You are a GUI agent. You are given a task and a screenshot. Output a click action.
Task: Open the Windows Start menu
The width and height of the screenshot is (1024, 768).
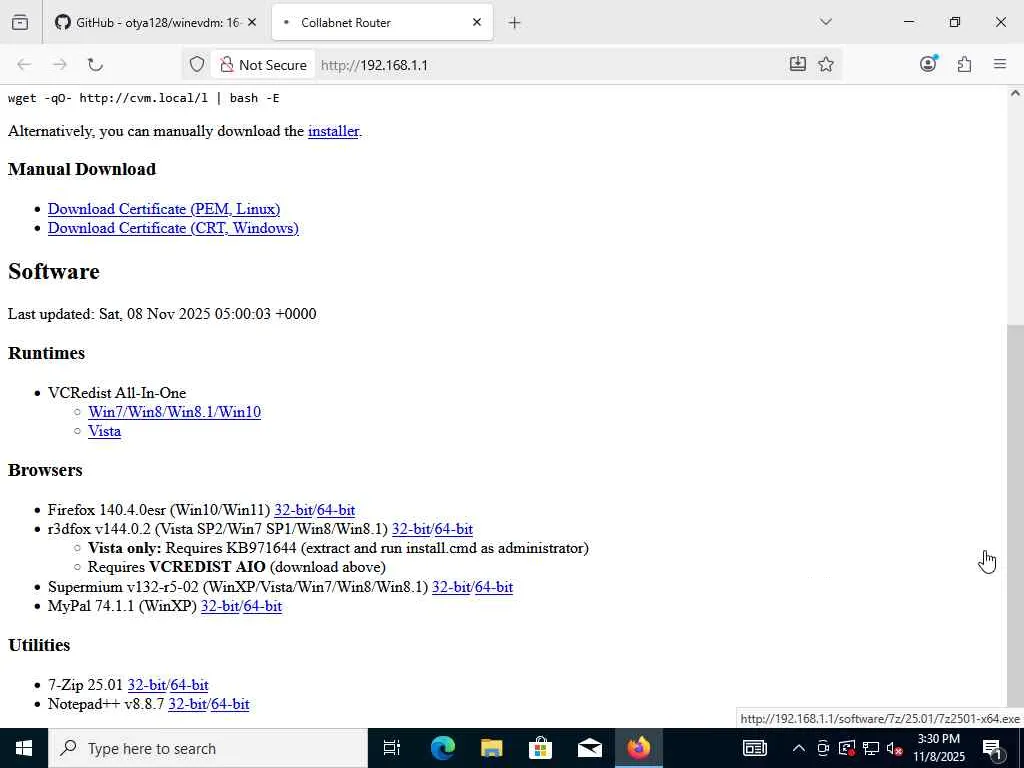pos(24,748)
